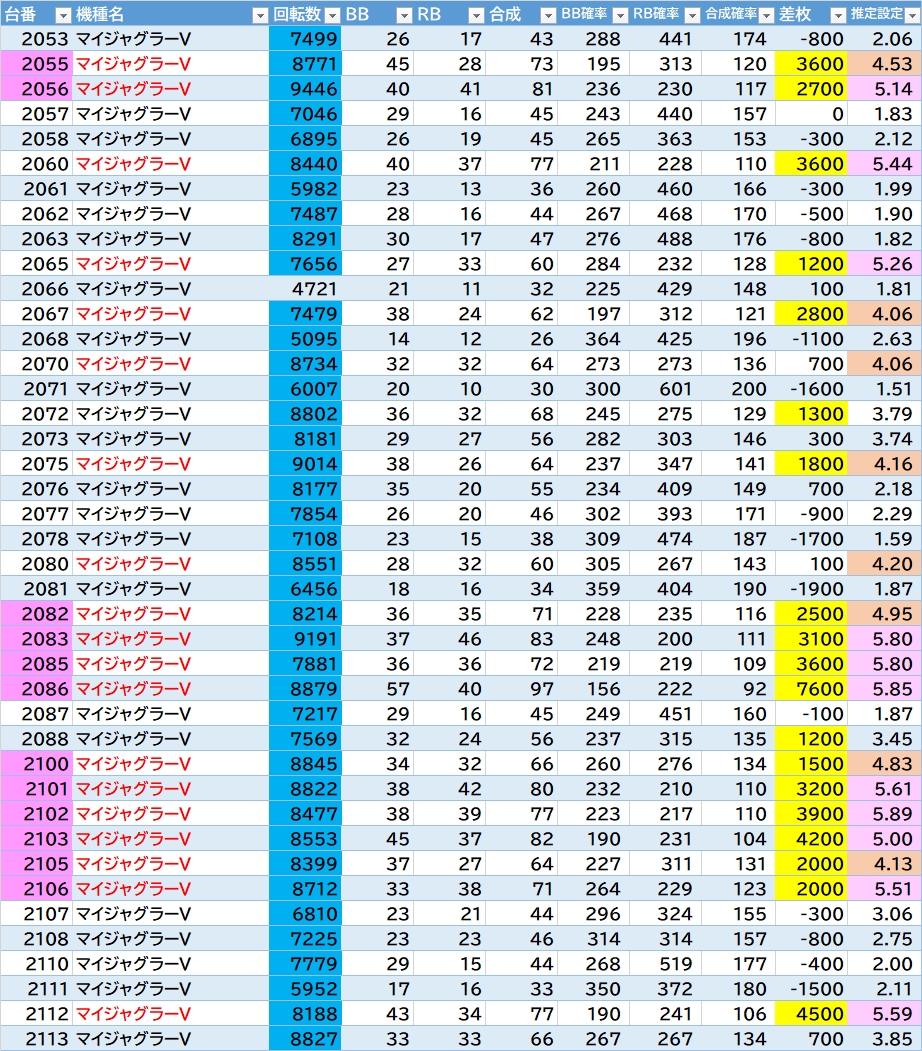Expand the 差枚 column filter arrow

pos(836,15)
